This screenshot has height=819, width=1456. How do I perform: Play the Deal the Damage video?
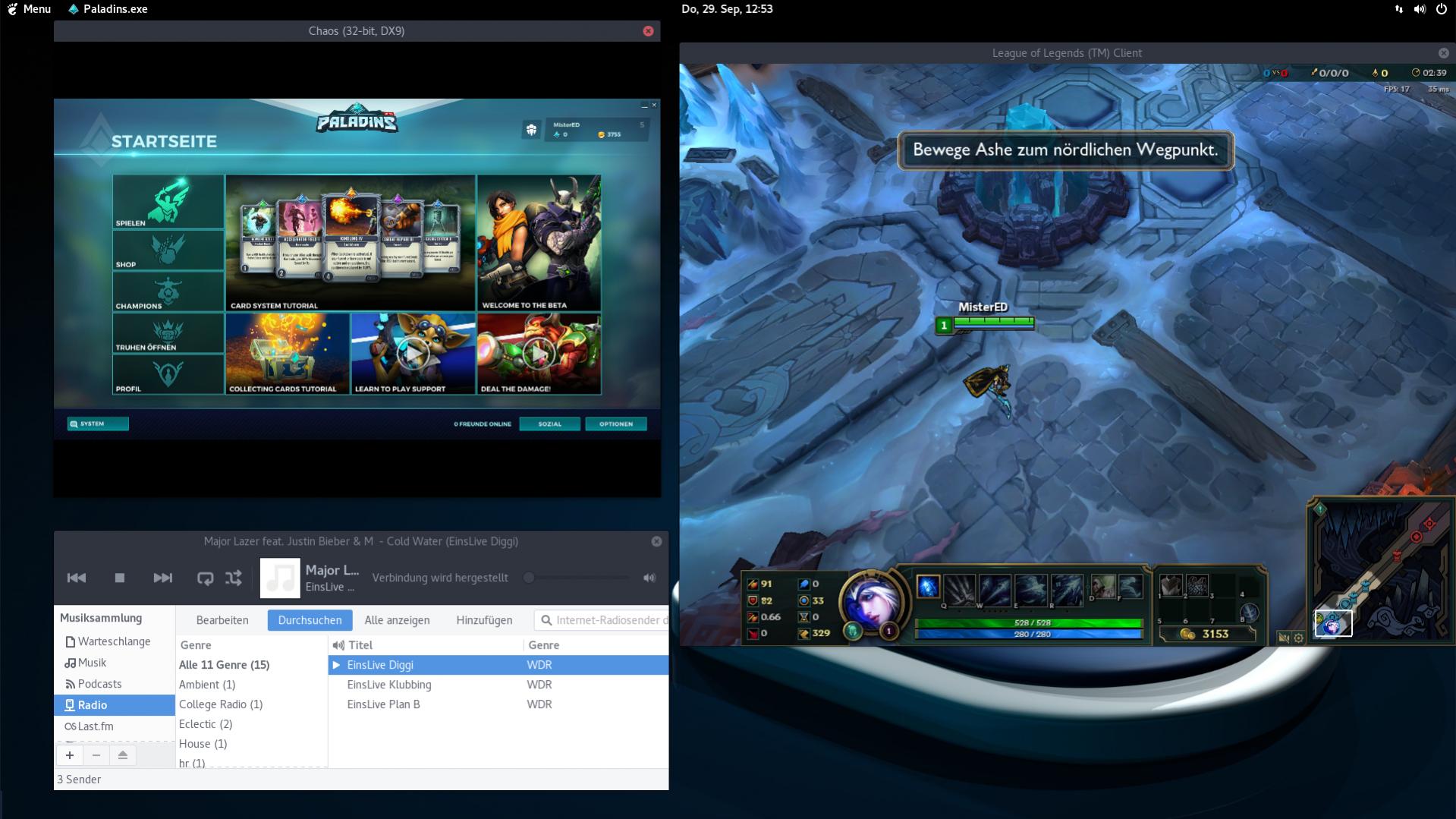539,354
